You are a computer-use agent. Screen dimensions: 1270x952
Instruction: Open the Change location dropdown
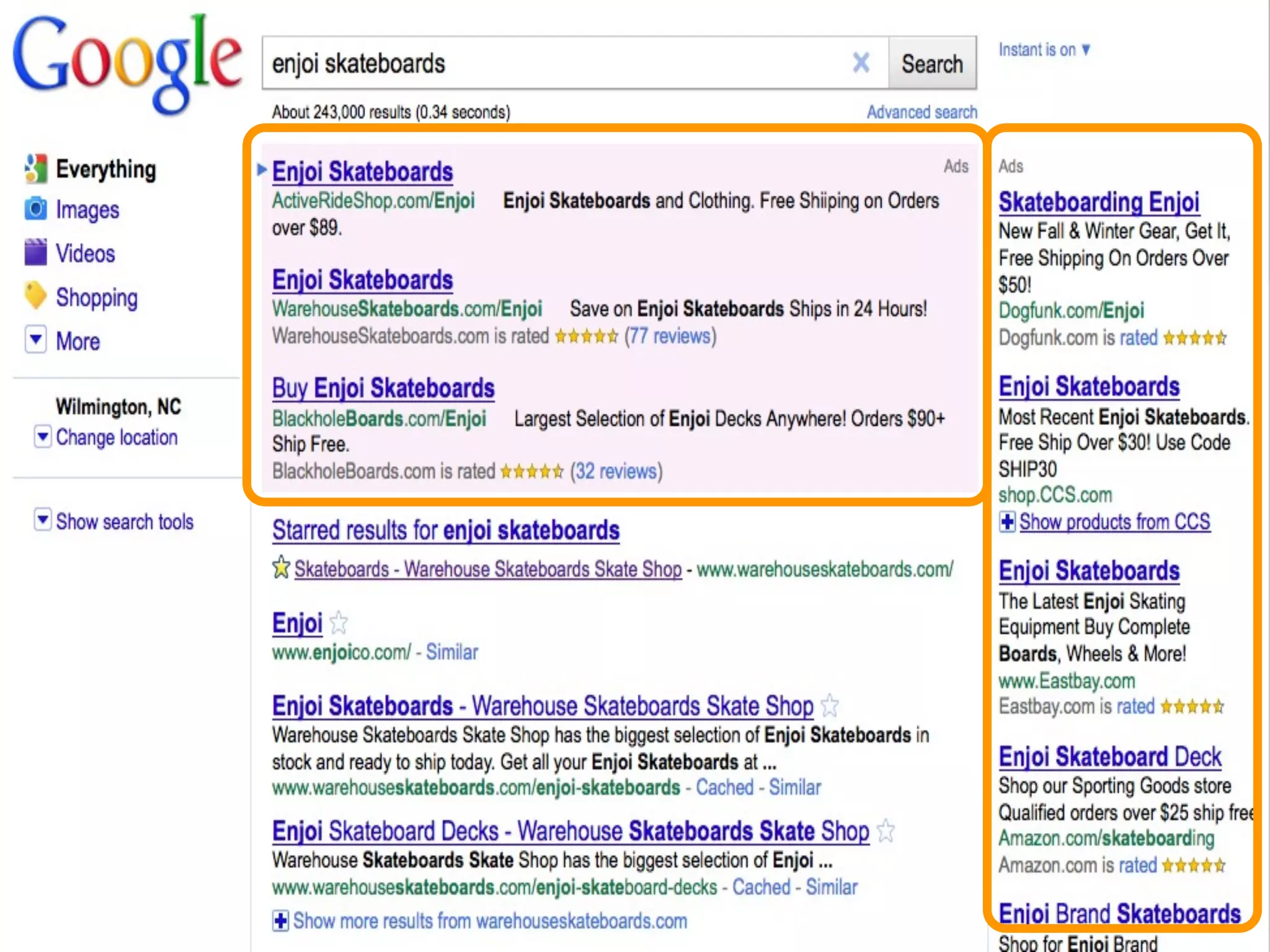tap(42, 436)
